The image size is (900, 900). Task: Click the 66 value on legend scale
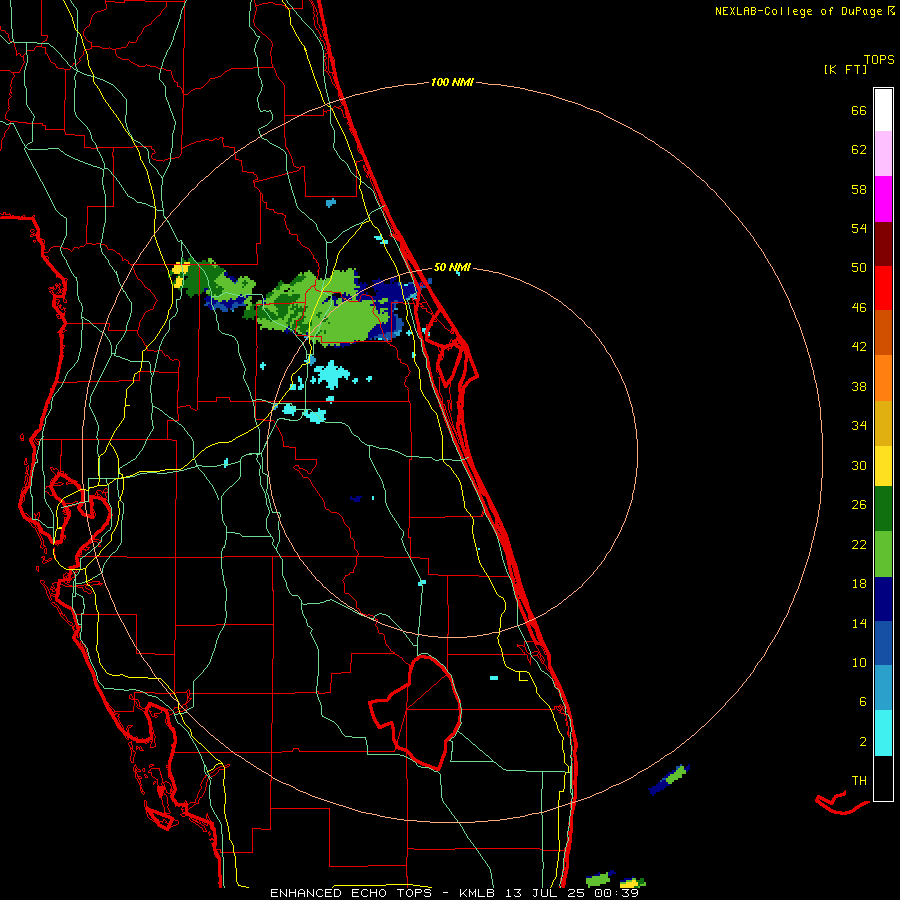click(859, 111)
